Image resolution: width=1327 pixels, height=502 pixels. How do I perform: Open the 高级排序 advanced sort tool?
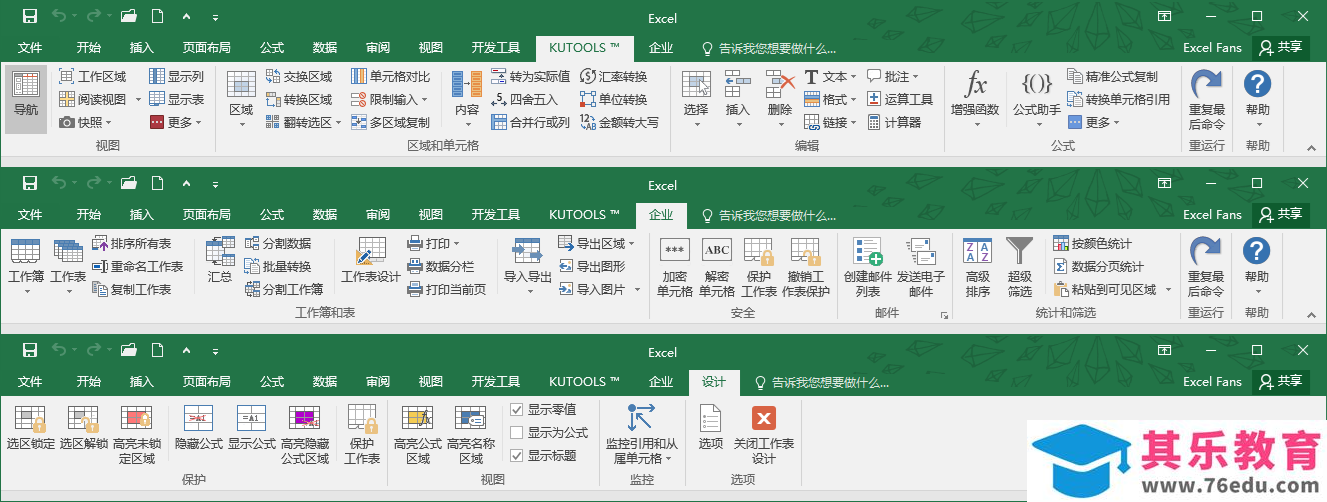click(977, 268)
